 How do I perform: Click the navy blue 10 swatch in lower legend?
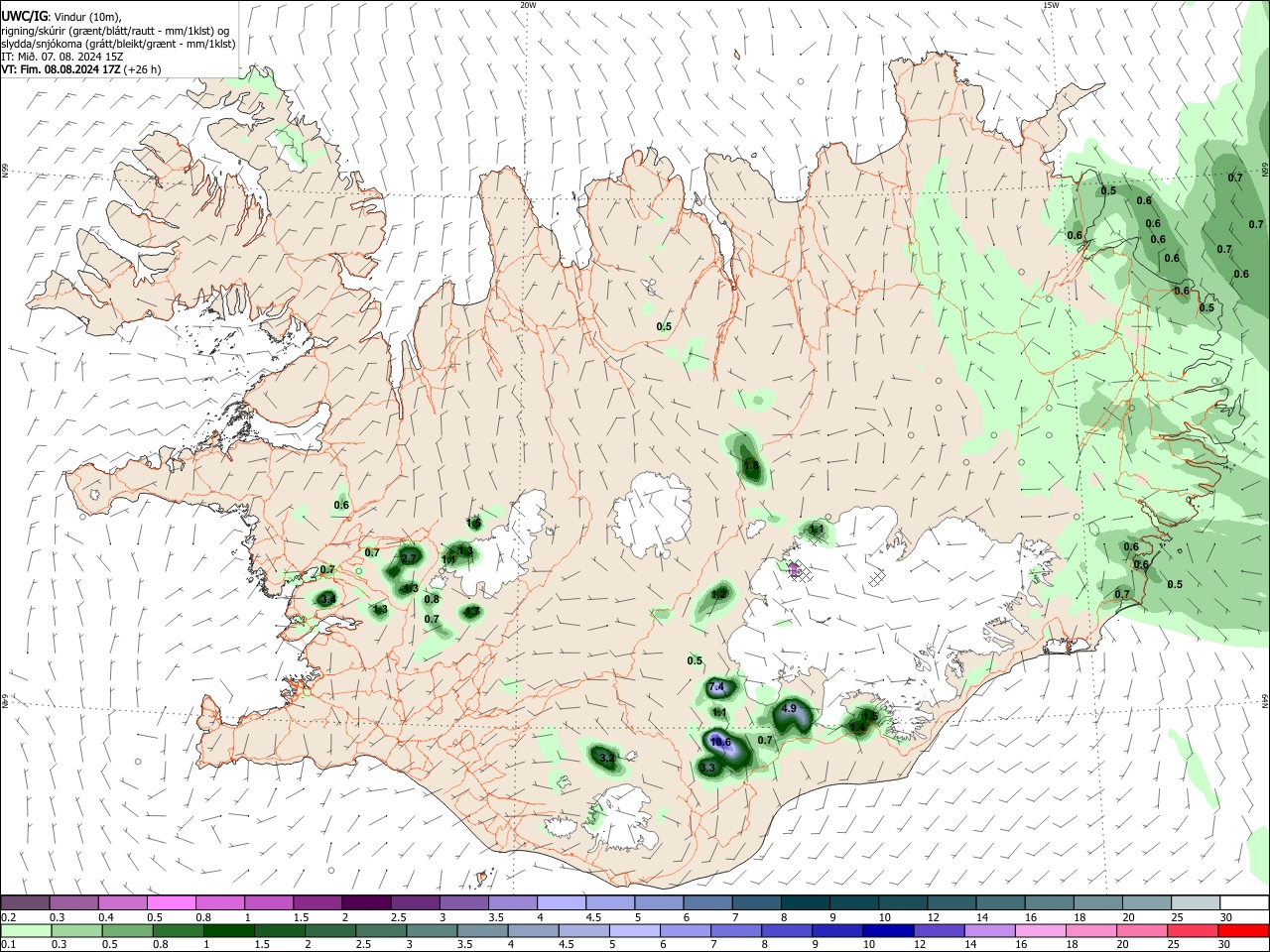click(x=887, y=931)
